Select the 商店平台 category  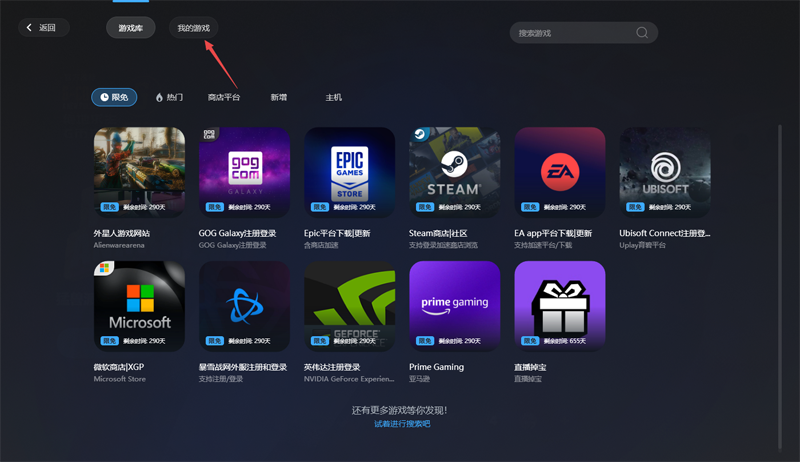(x=223, y=97)
